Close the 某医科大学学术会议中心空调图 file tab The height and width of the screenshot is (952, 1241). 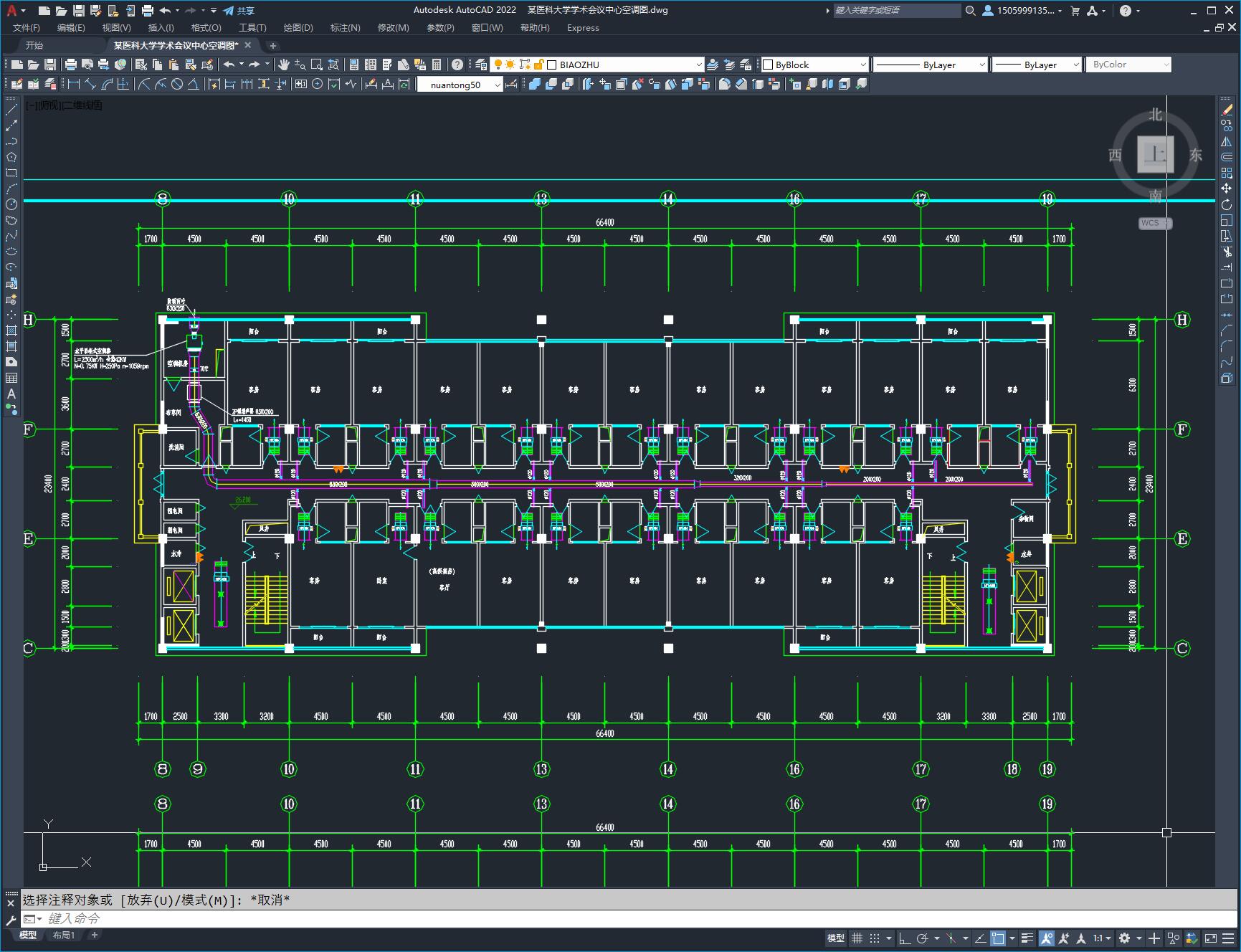[248, 45]
